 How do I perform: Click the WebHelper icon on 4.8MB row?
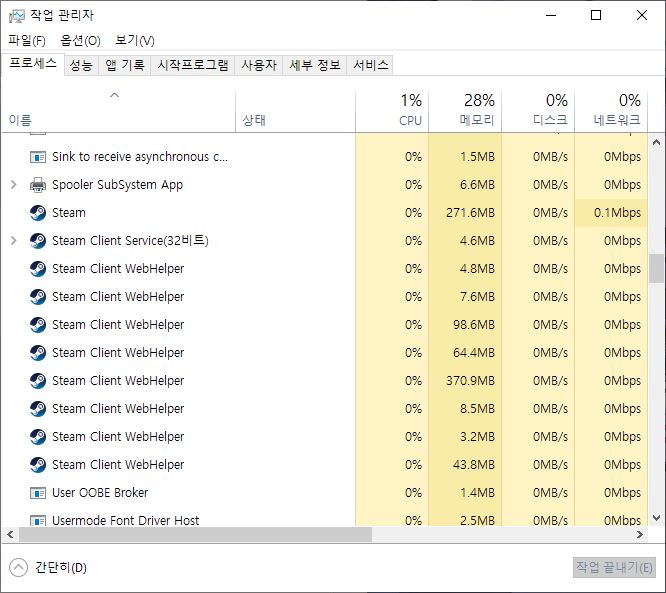pos(38,269)
